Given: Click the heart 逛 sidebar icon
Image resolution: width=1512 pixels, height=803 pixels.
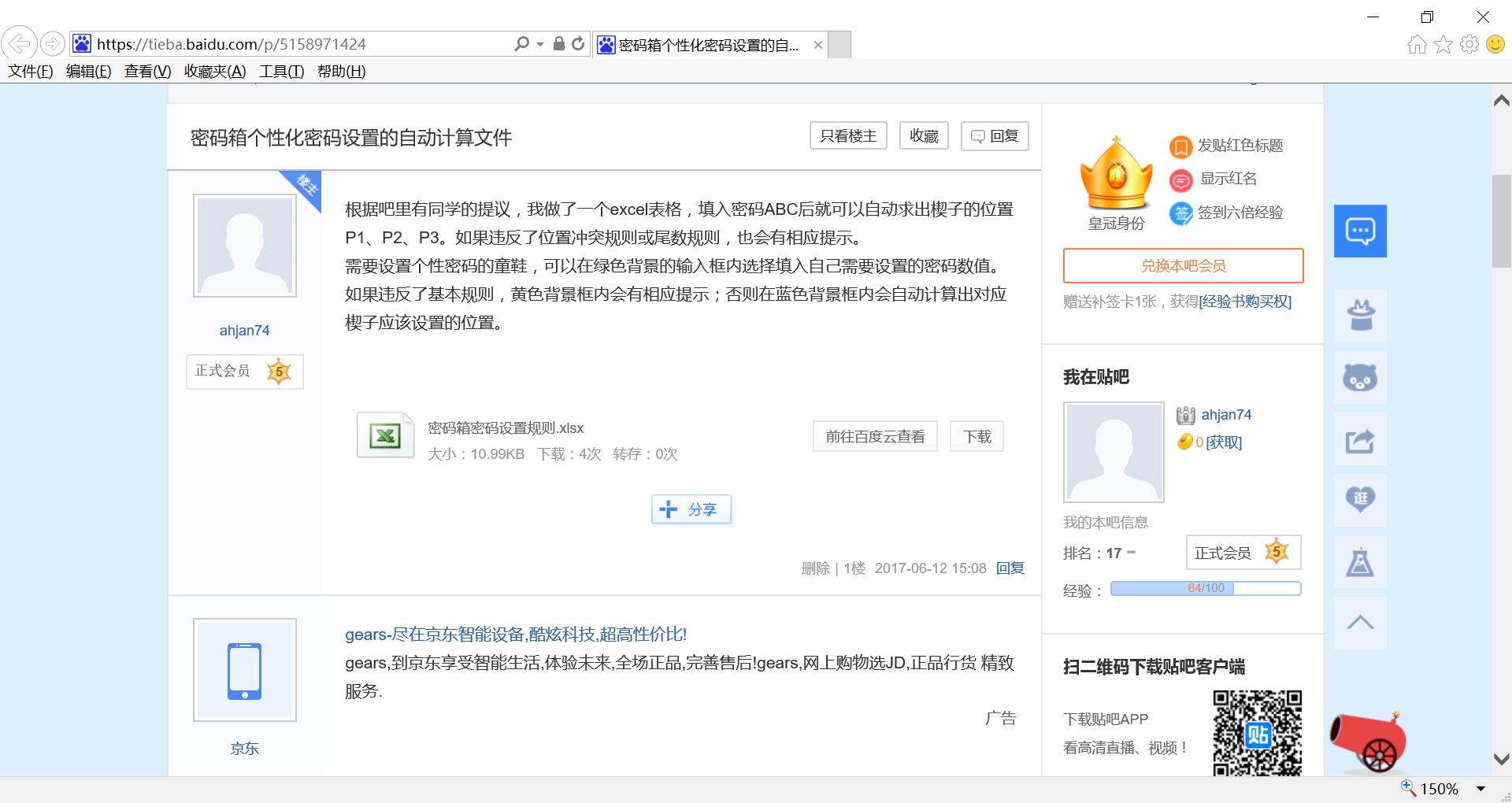Looking at the screenshot, I should [1360, 500].
